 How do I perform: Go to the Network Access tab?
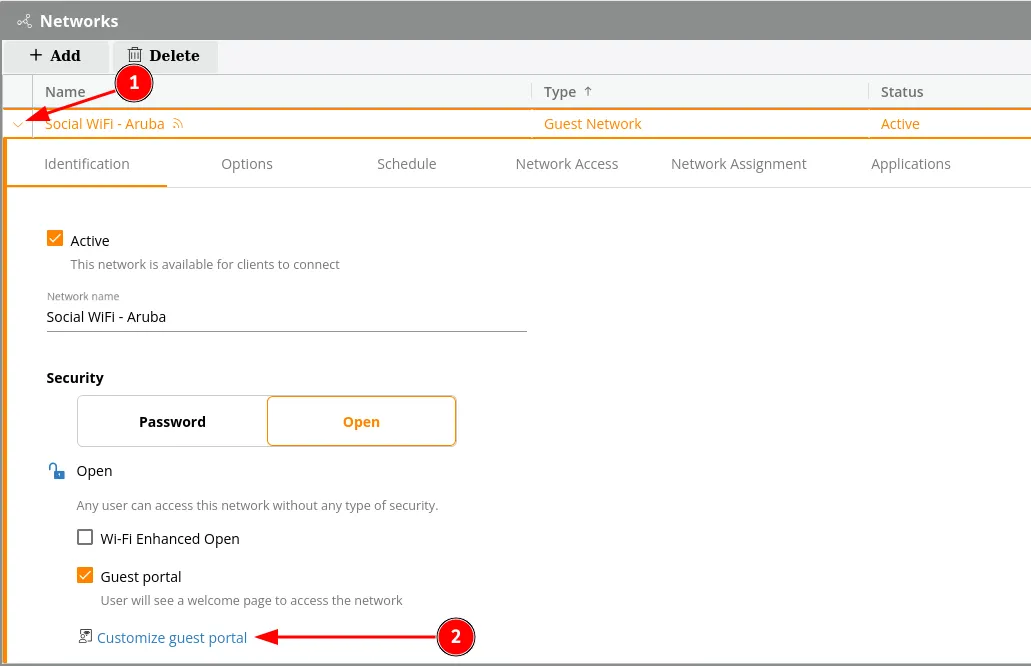point(566,164)
